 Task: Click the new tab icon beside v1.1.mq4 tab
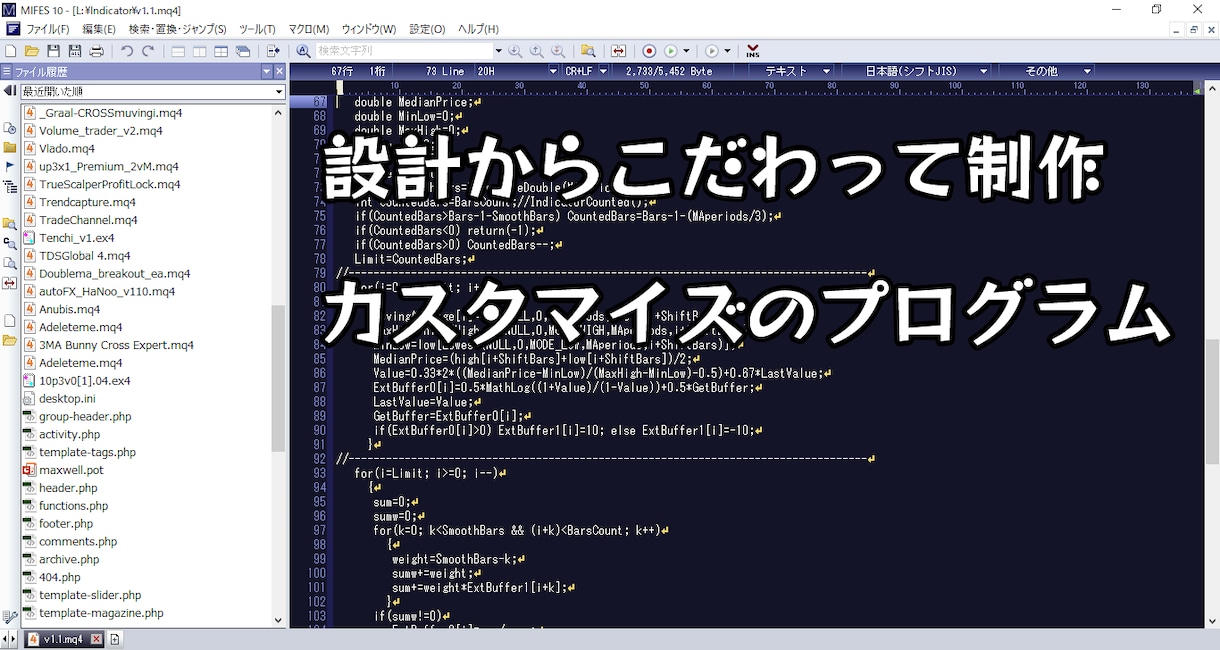[114, 639]
